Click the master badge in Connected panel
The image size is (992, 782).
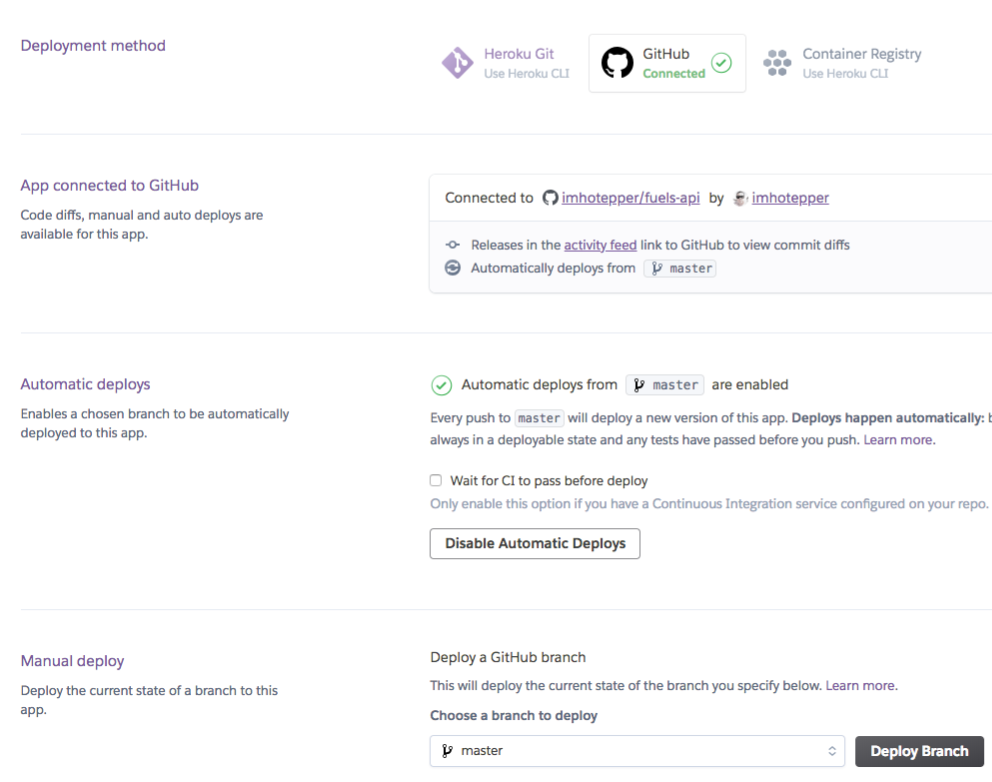pos(680,268)
